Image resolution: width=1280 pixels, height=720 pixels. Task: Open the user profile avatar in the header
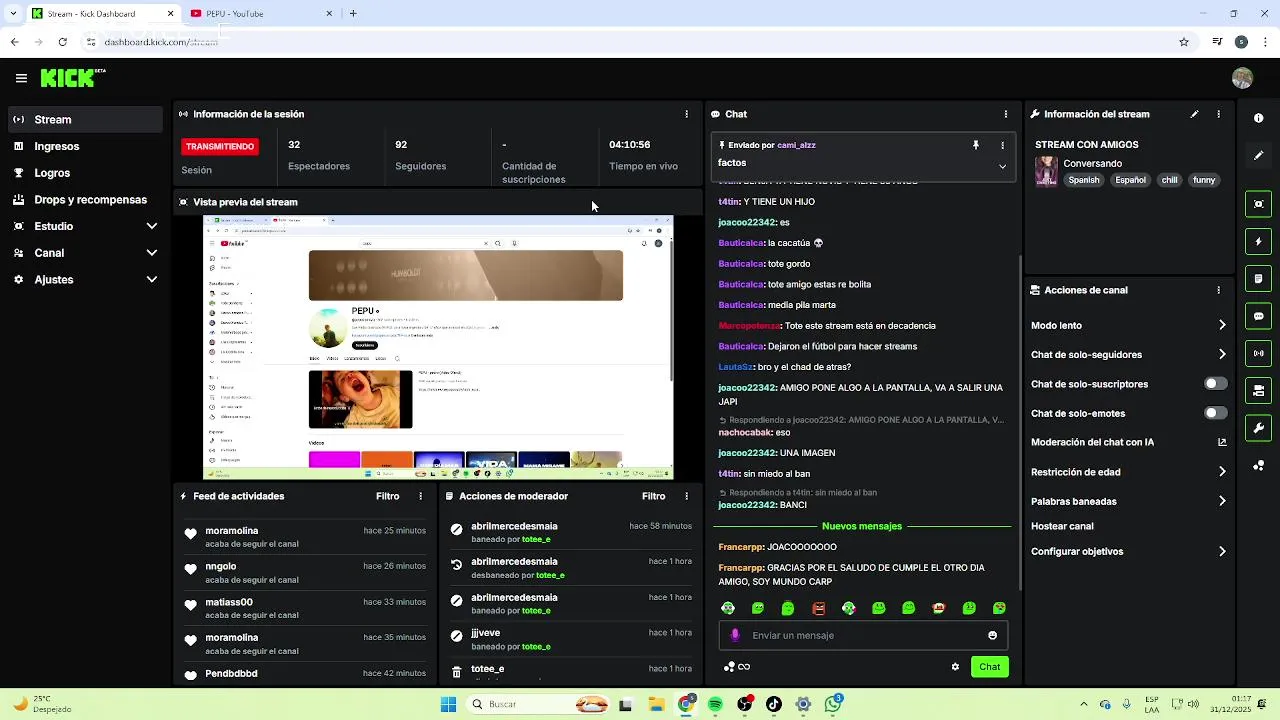pos(1242,78)
